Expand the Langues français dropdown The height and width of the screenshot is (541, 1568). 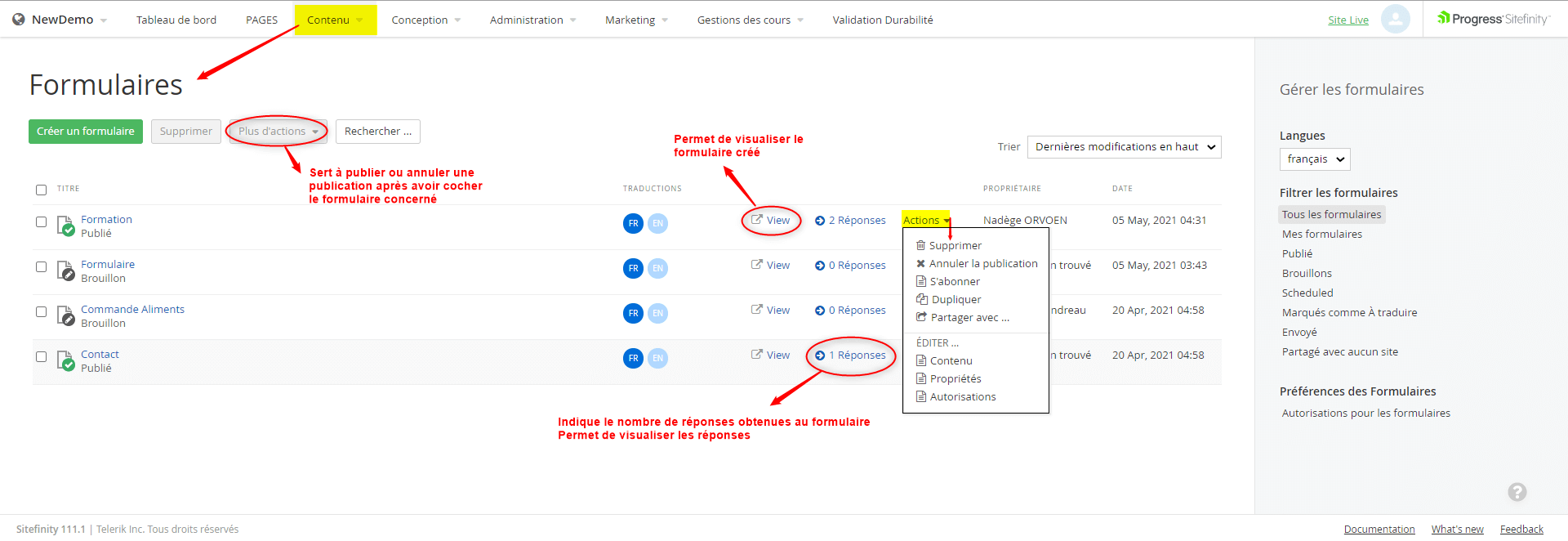click(x=1314, y=159)
